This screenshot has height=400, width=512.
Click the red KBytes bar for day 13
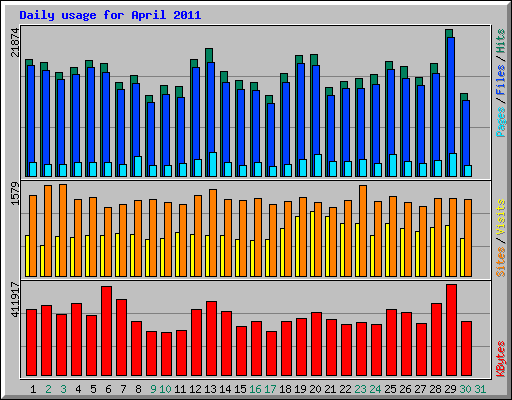pyautogui.click(x=211, y=339)
